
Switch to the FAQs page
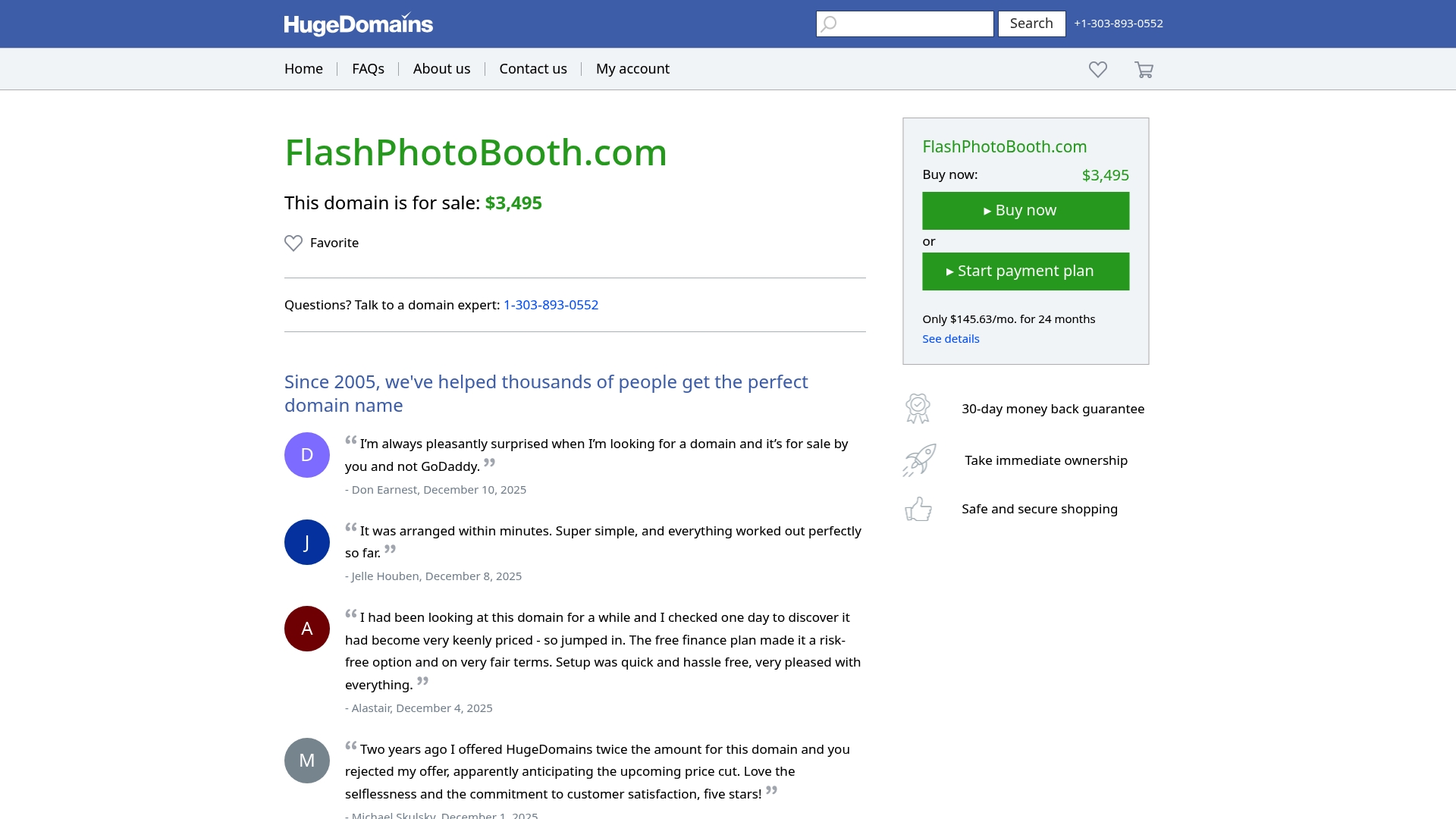point(368,68)
